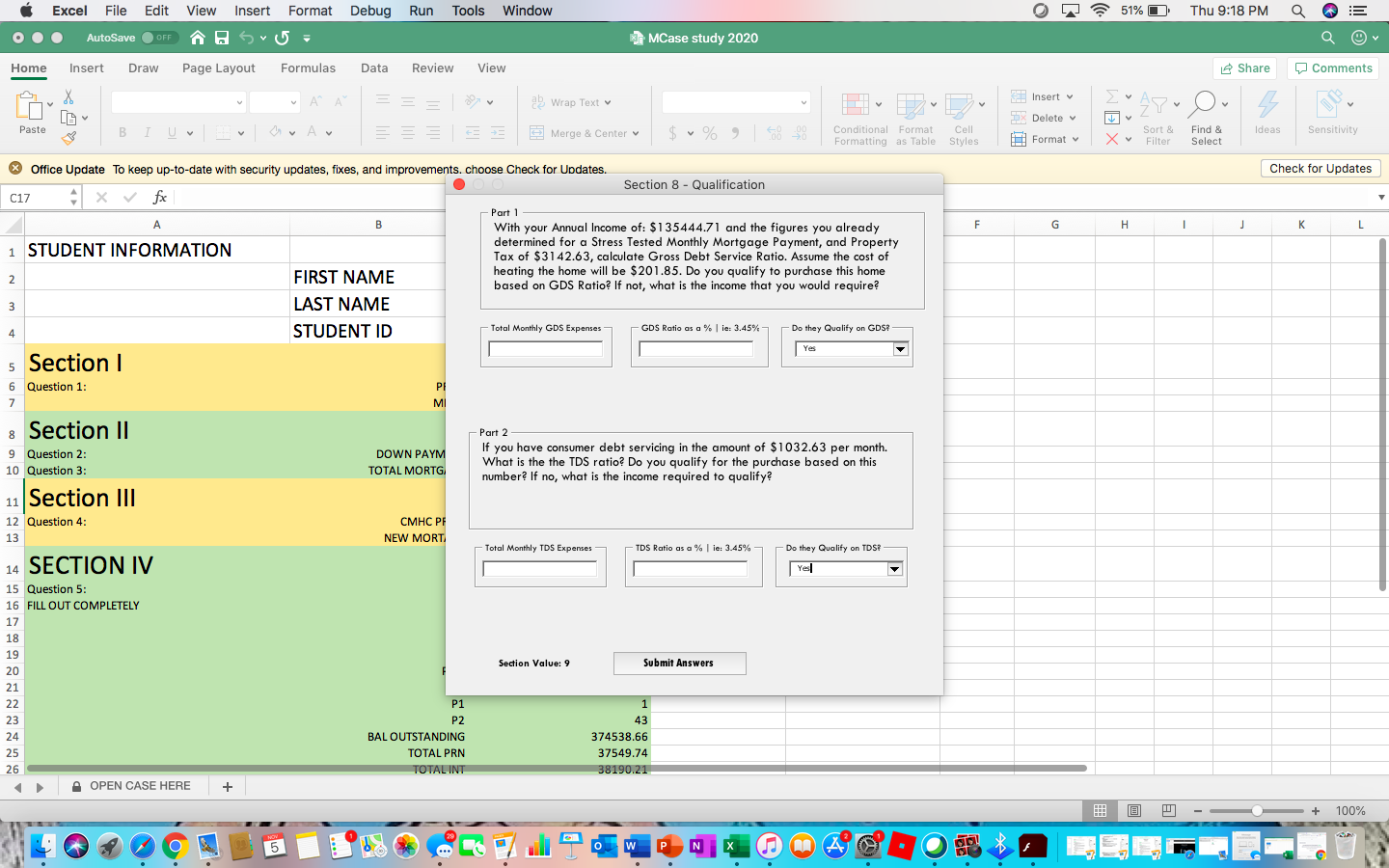Click the Bold formatting button
This screenshot has width=1389, height=868.
pyautogui.click(x=123, y=133)
